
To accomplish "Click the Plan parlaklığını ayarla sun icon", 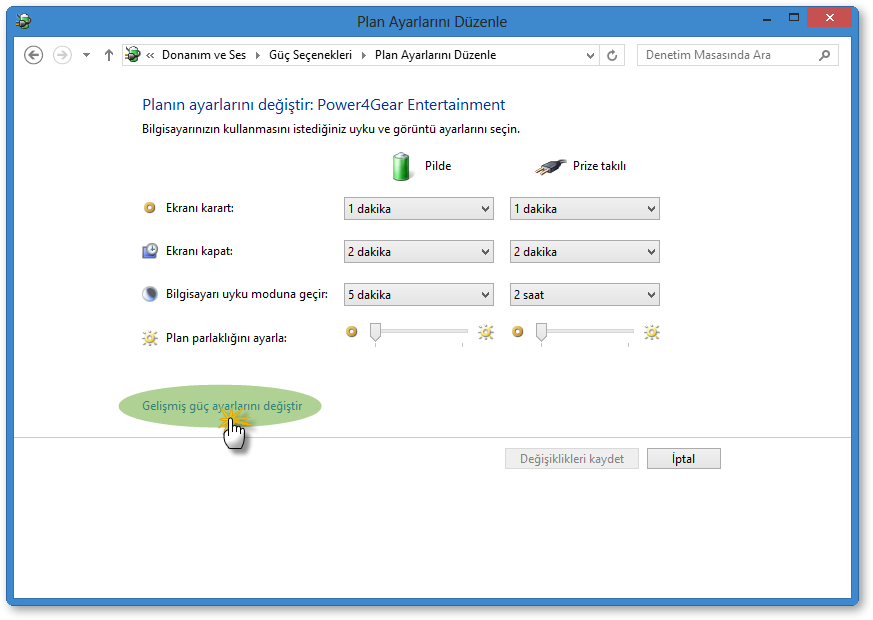I will coord(150,338).
